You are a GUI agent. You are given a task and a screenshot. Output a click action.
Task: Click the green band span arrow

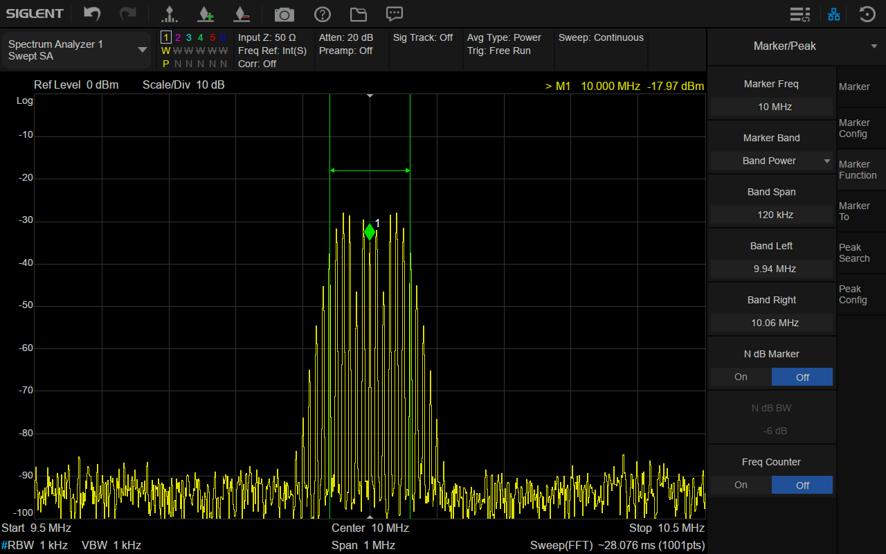tap(370, 170)
